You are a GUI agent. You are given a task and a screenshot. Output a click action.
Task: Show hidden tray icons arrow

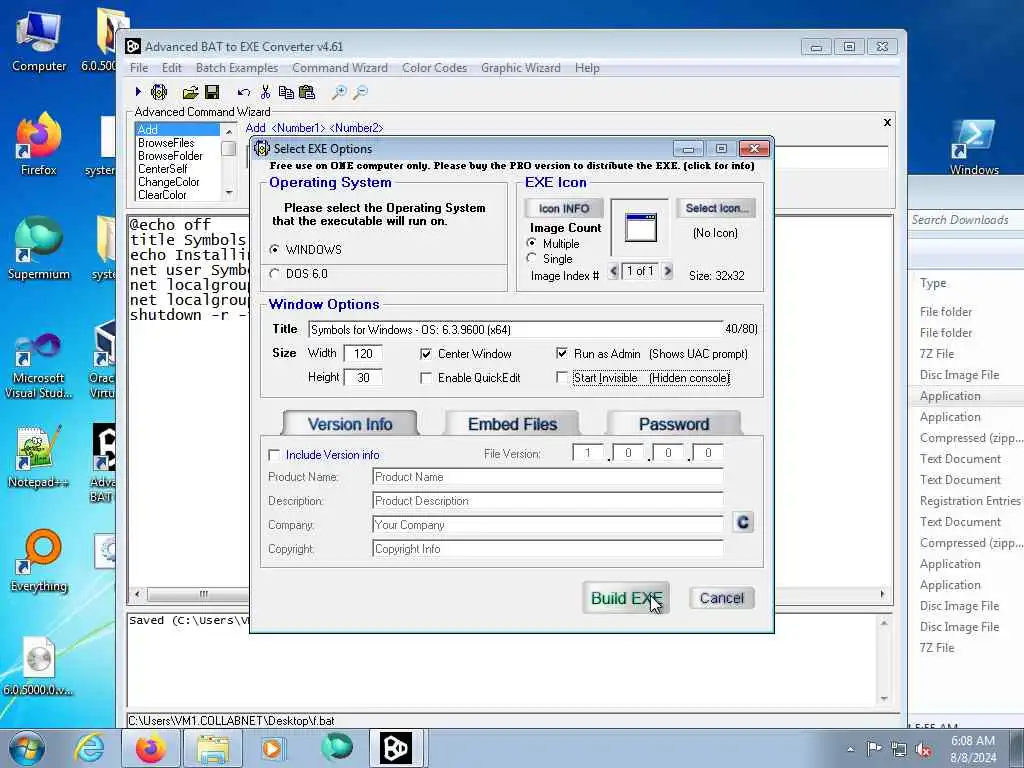click(x=850, y=749)
